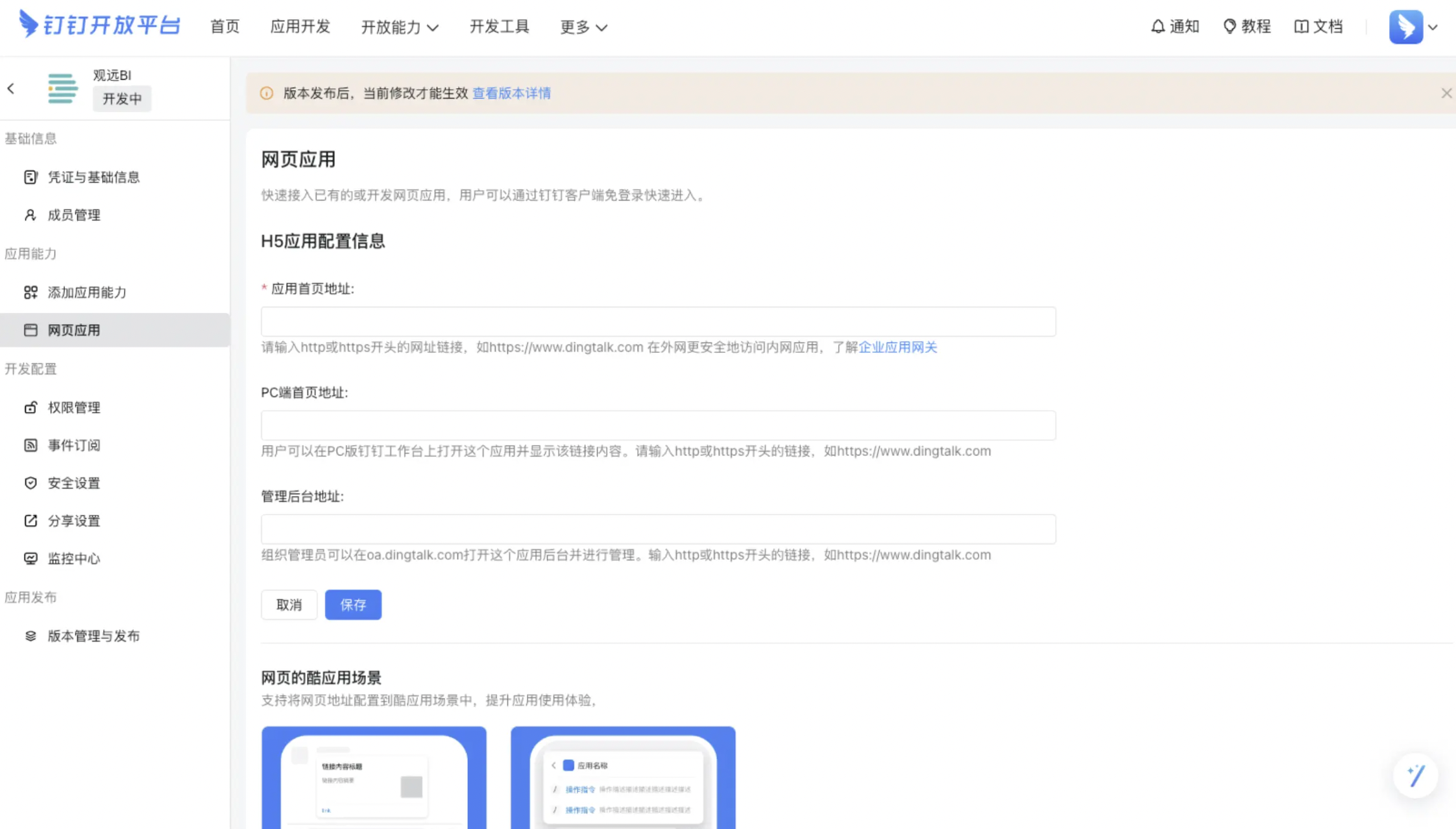This screenshot has height=829, width=1456.
Task: Focus the PC端首页地址 input field
Action: [659, 426]
